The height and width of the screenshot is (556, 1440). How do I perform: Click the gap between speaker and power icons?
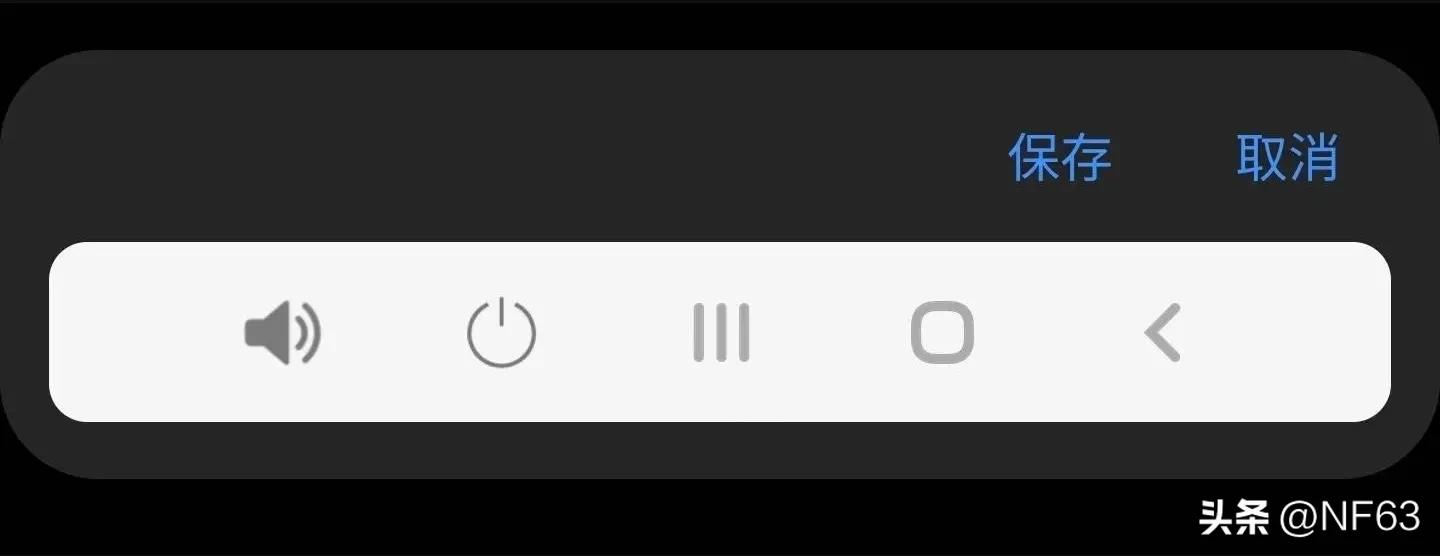pyautogui.click(x=394, y=333)
